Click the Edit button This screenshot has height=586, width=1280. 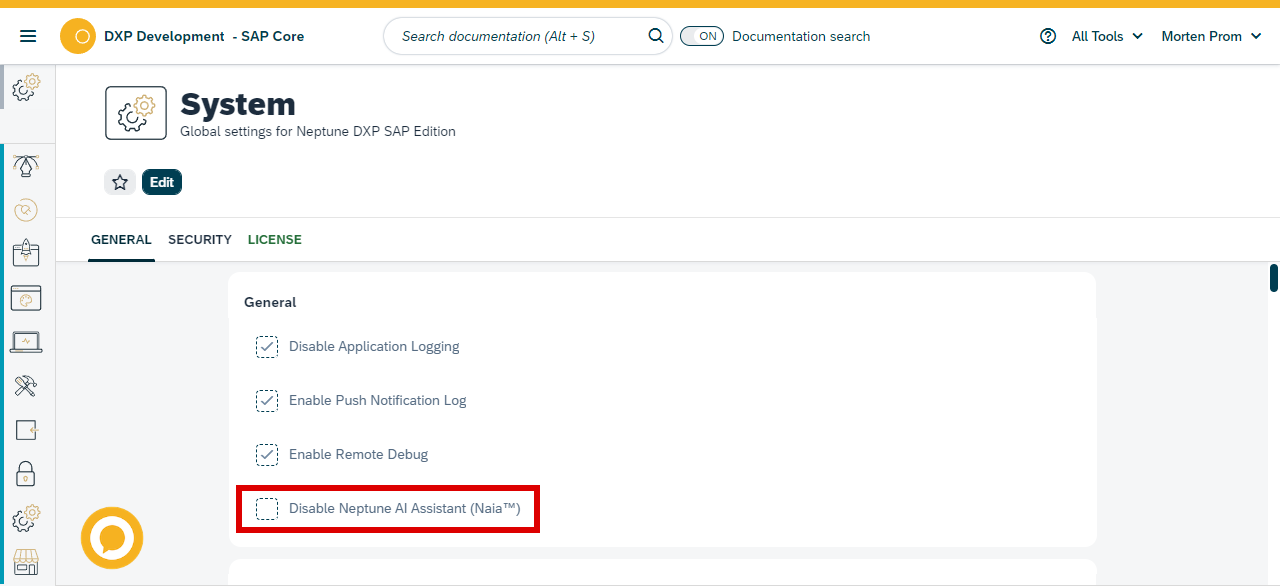(162, 182)
